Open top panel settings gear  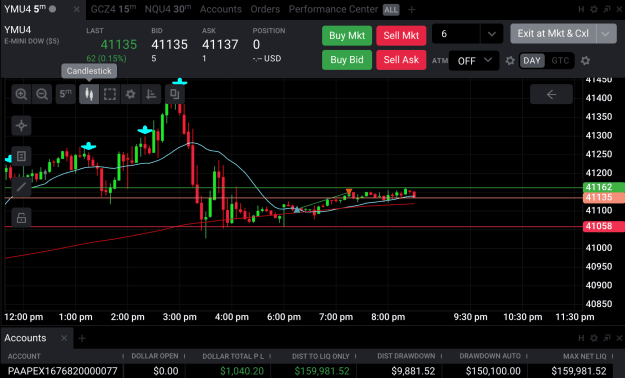click(x=594, y=9)
